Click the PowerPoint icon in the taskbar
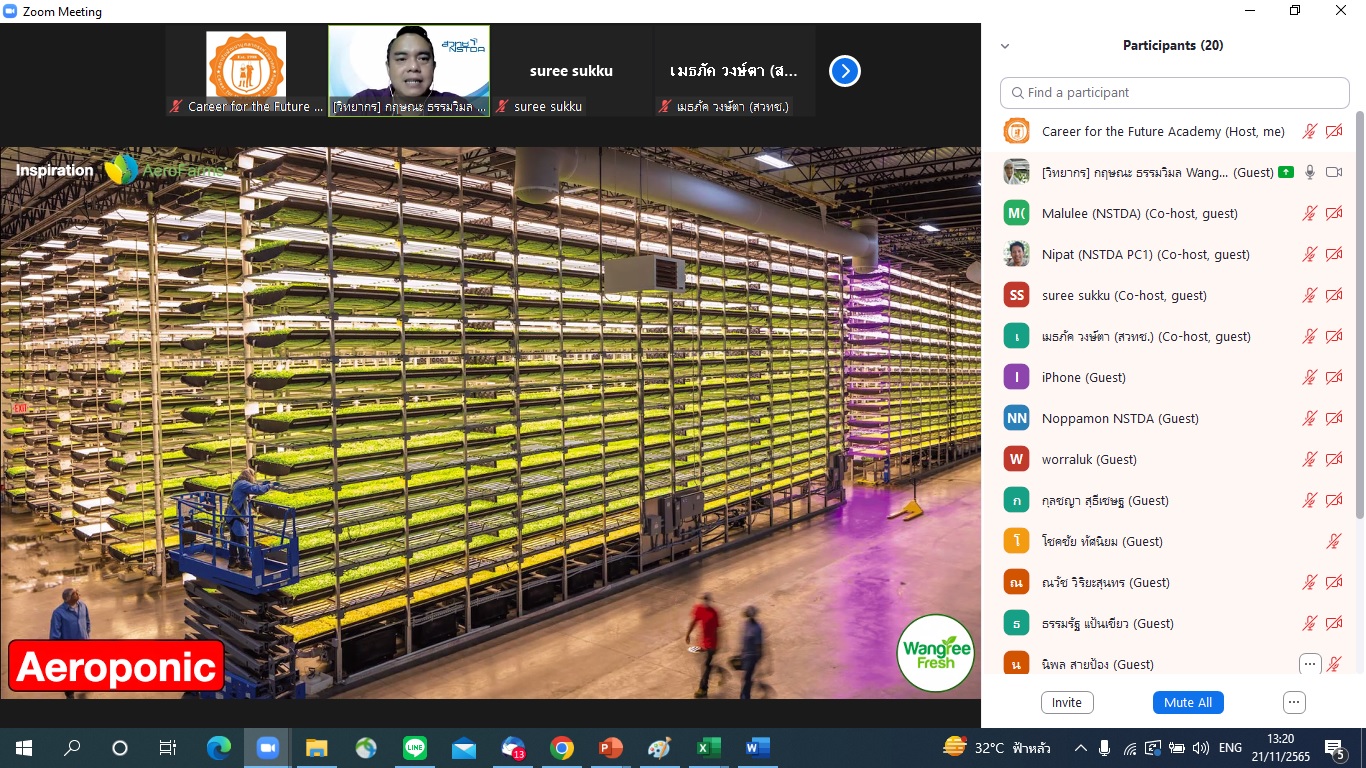 coord(610,747)
